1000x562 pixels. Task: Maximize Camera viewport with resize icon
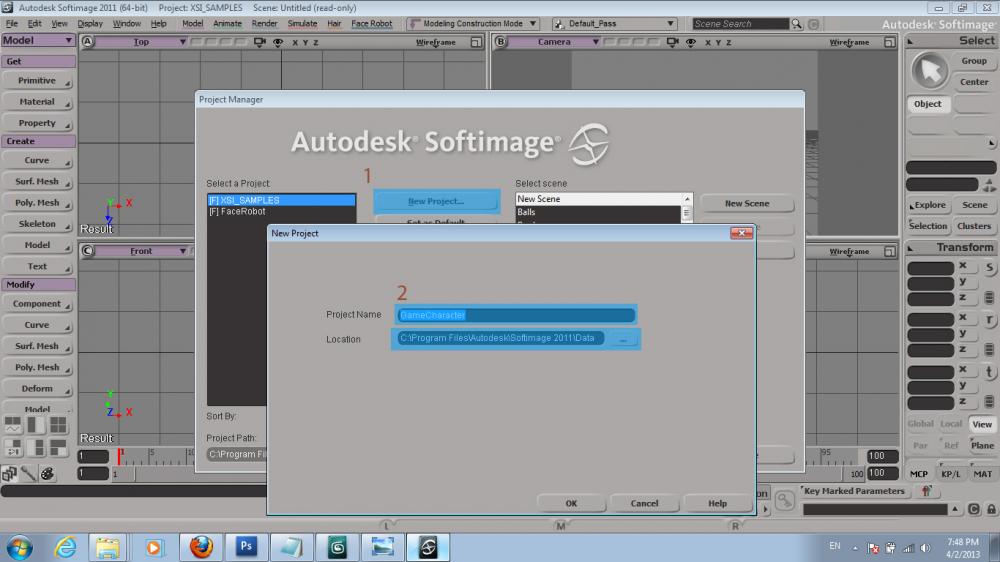point(889,42)
